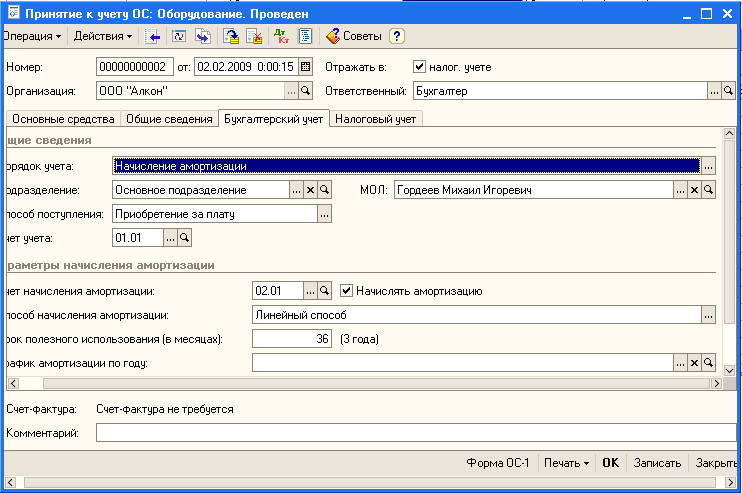Click ellipsis button for Способ поступления
This screenshot has width=742, height=493.
[324, 213]
